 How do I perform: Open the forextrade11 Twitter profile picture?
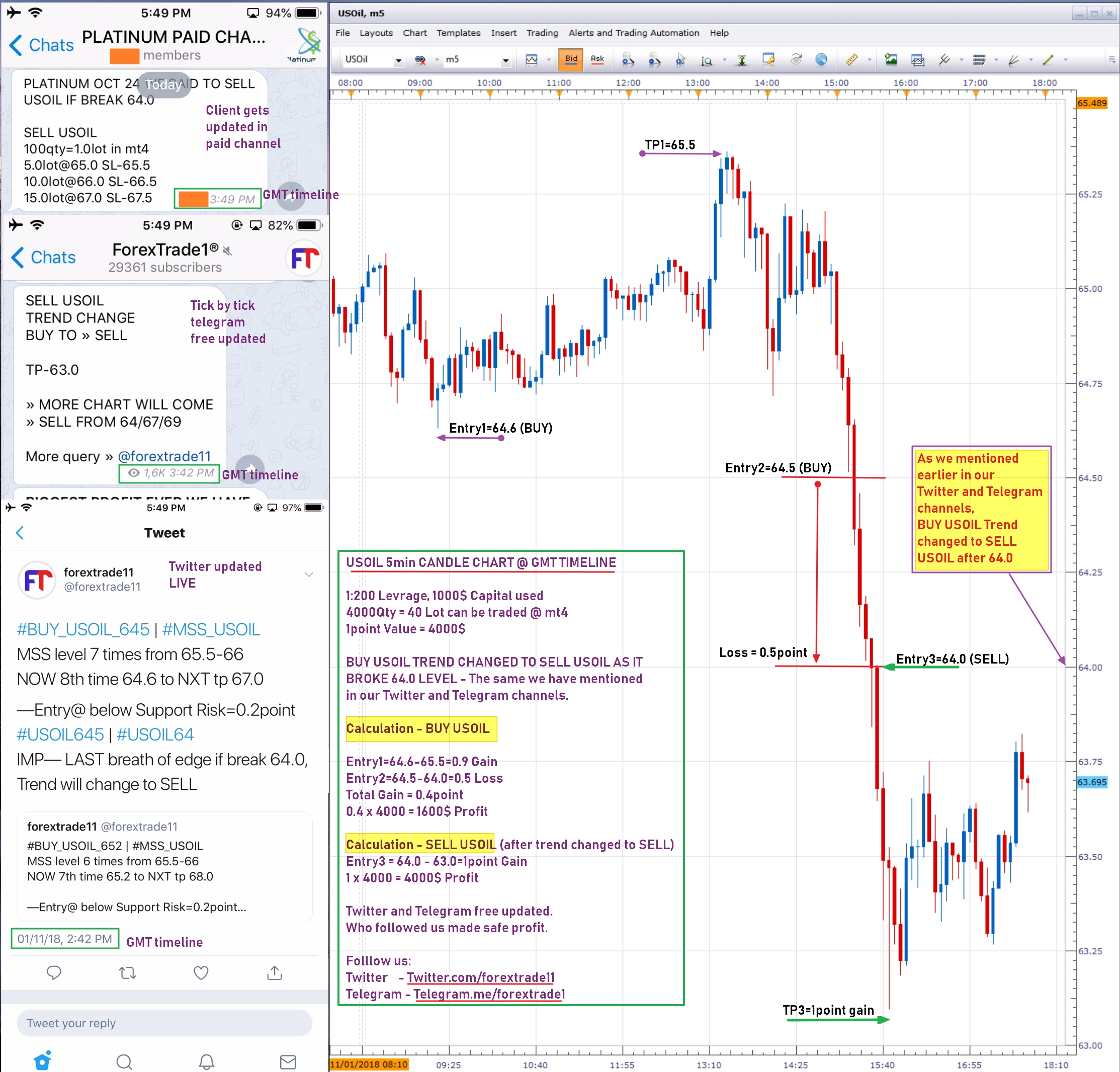(x=37, y=580)
